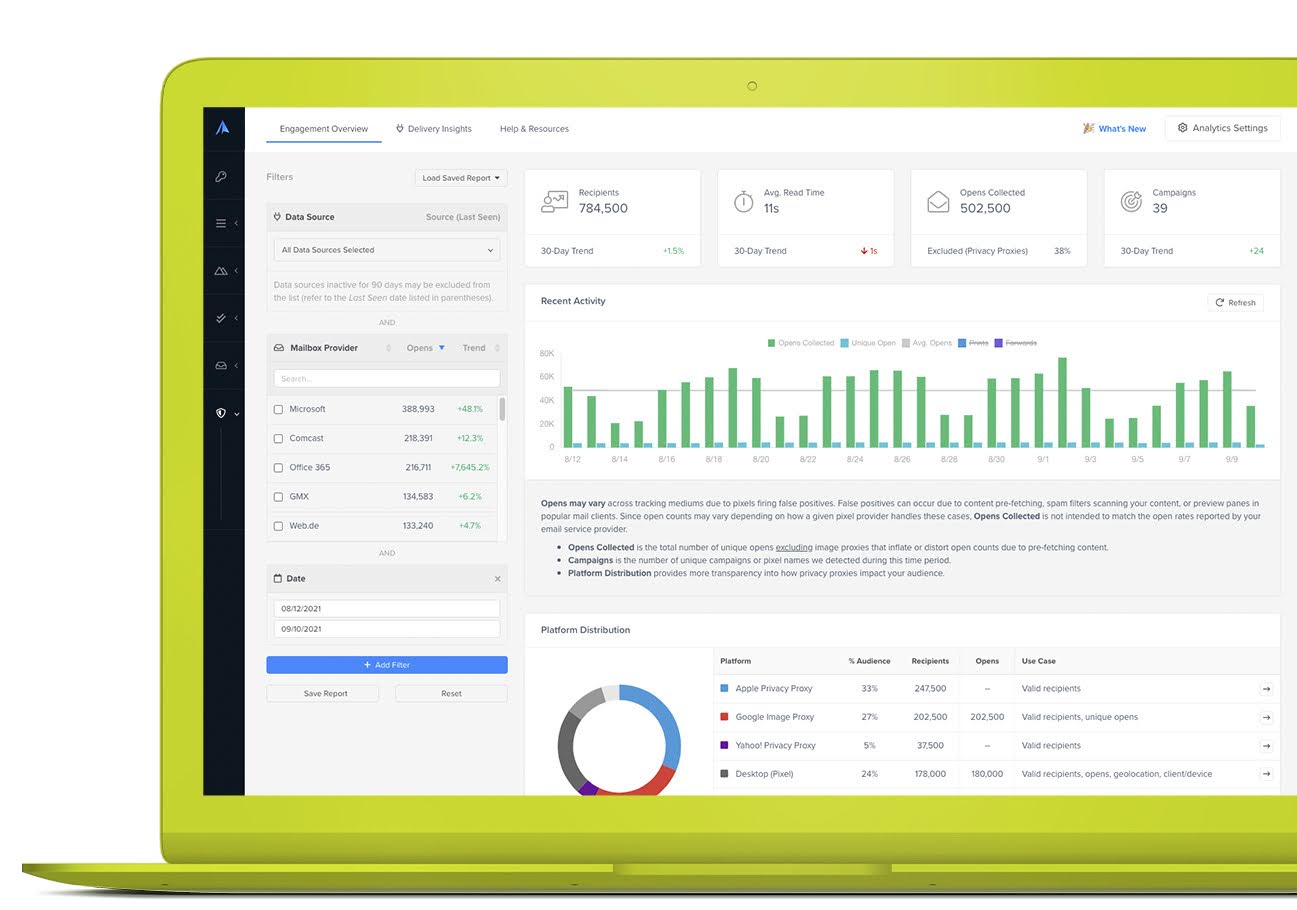The image size is (1297, 910).
Task: Check the Office 365 checkbox
Action: pos(278,467)
